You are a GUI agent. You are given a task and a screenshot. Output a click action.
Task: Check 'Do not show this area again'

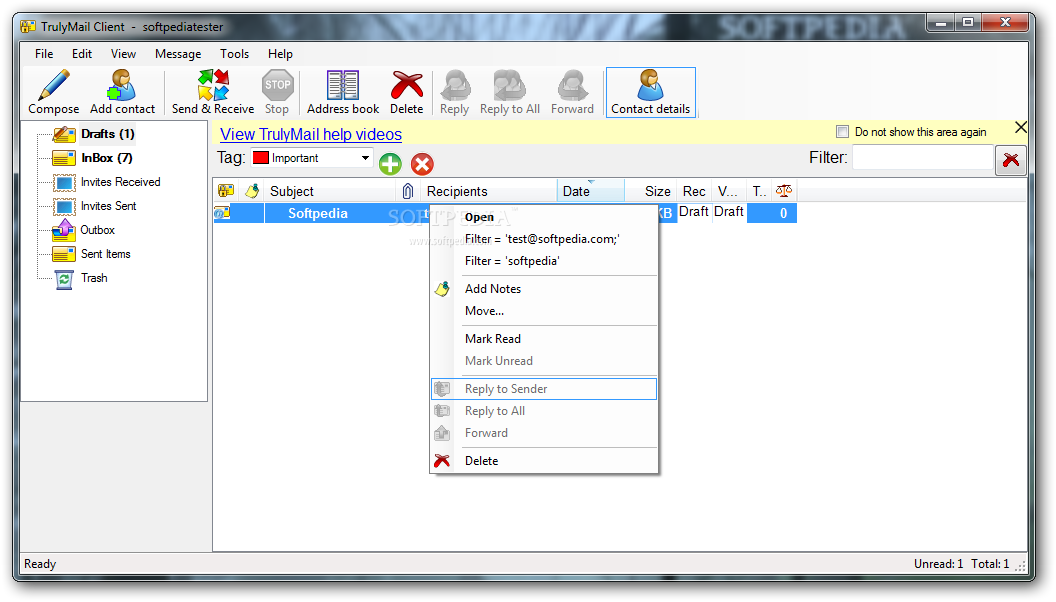(x=842, y=132)
